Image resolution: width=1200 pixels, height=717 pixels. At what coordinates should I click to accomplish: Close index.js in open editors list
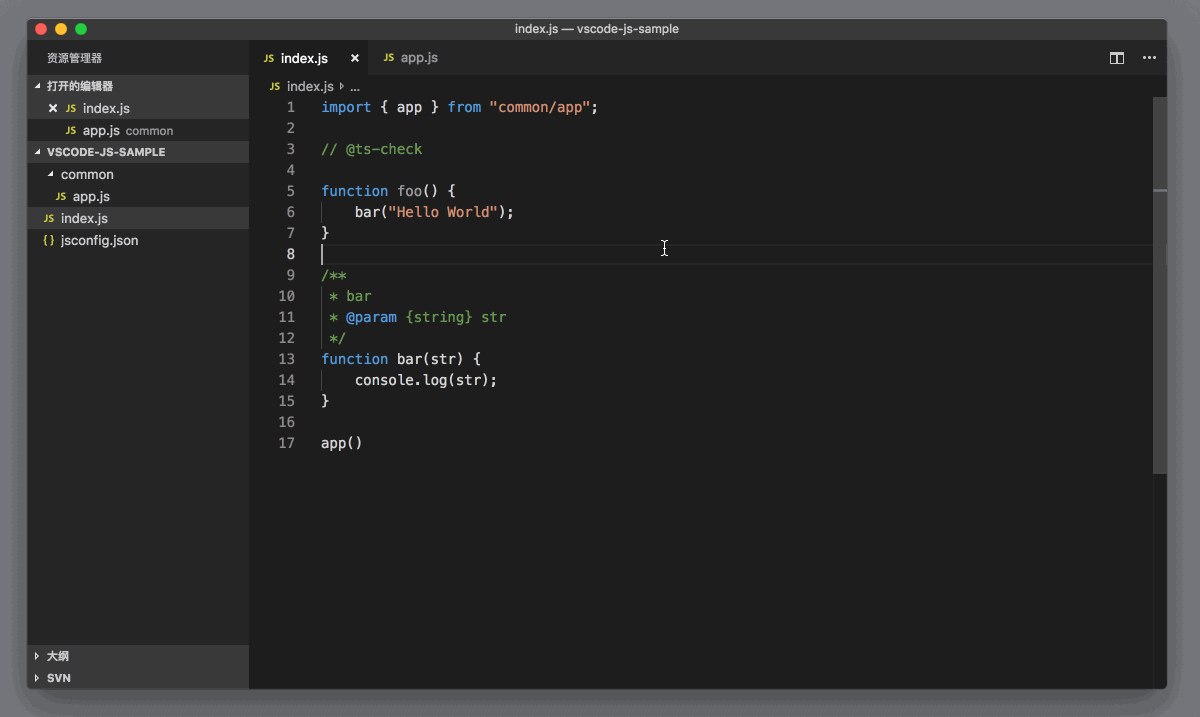[53, 108]
